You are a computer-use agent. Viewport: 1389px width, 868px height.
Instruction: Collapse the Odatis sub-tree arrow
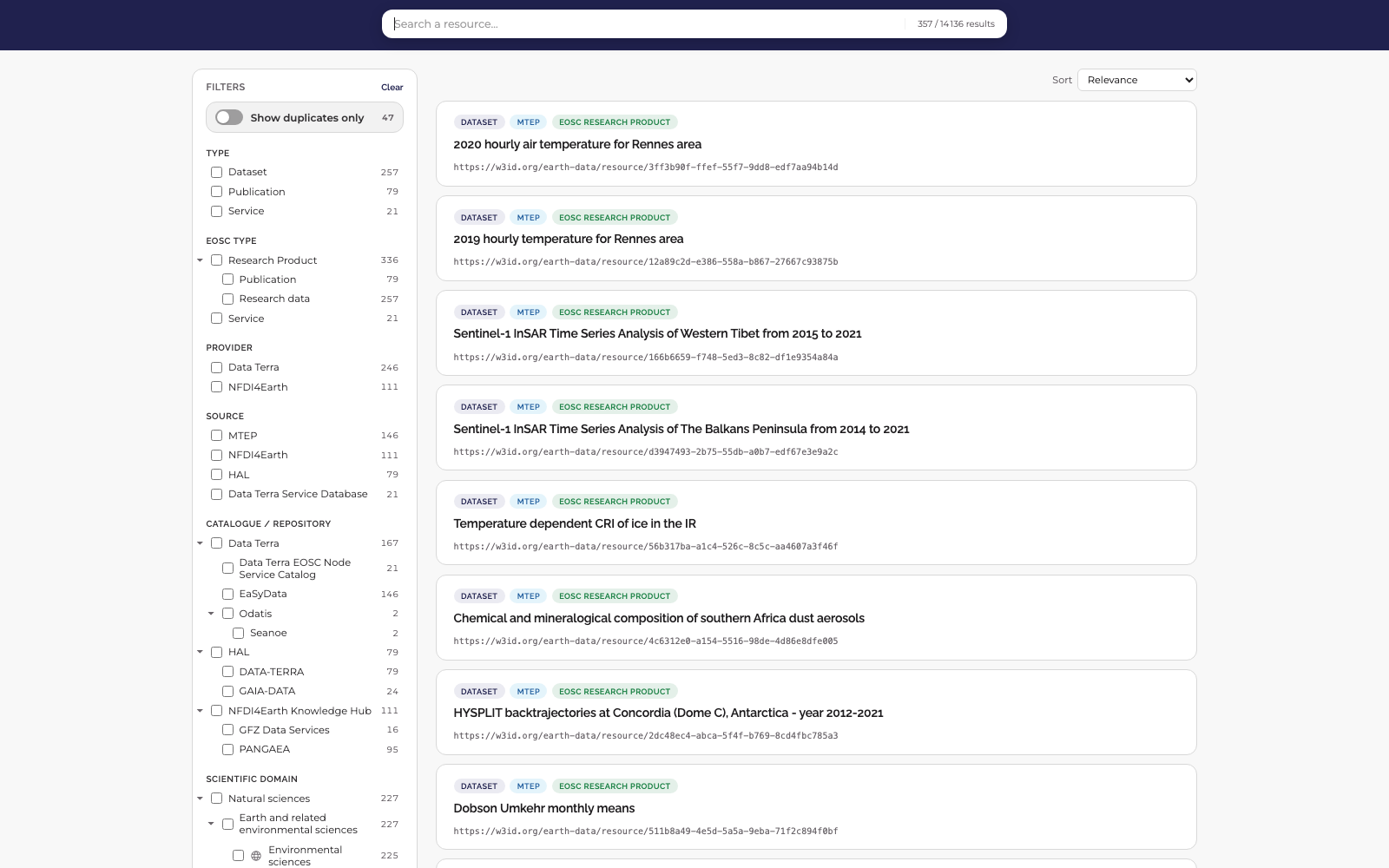211,614
